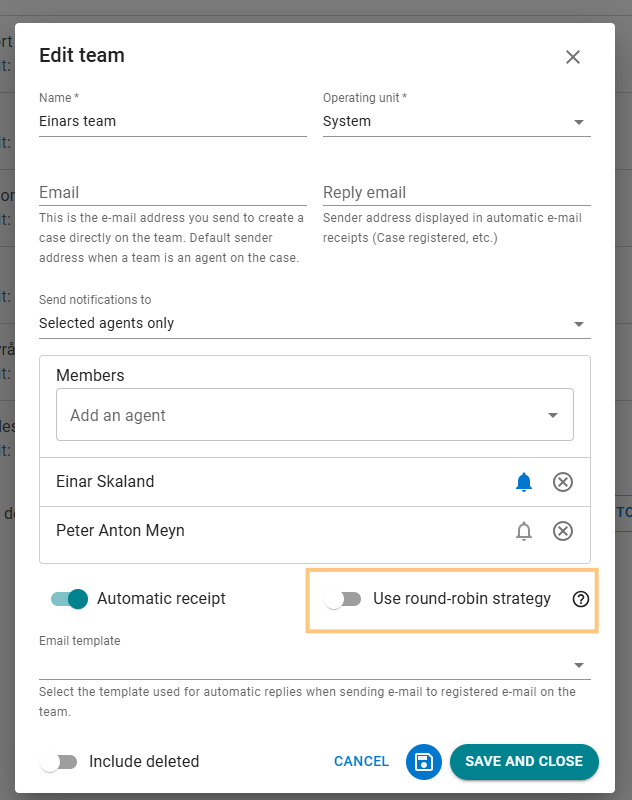Open the Email template dropdown
This screenshot has width=632, height=800.
pyautogui.click(x=315, y=665)
